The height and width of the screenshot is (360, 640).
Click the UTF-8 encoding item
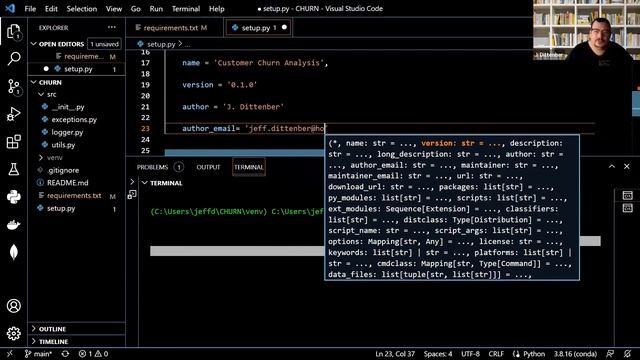[470, 354]
